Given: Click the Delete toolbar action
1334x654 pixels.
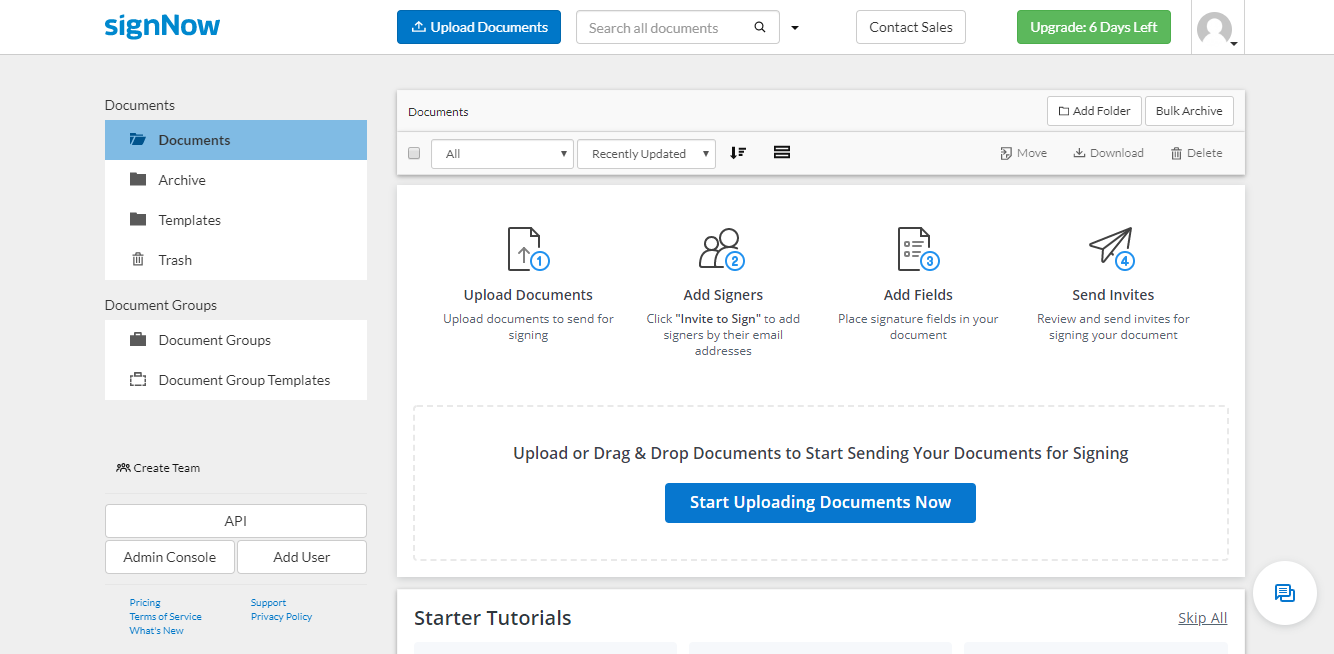Looking at the screenshot, I should [x=1196, y=153].
